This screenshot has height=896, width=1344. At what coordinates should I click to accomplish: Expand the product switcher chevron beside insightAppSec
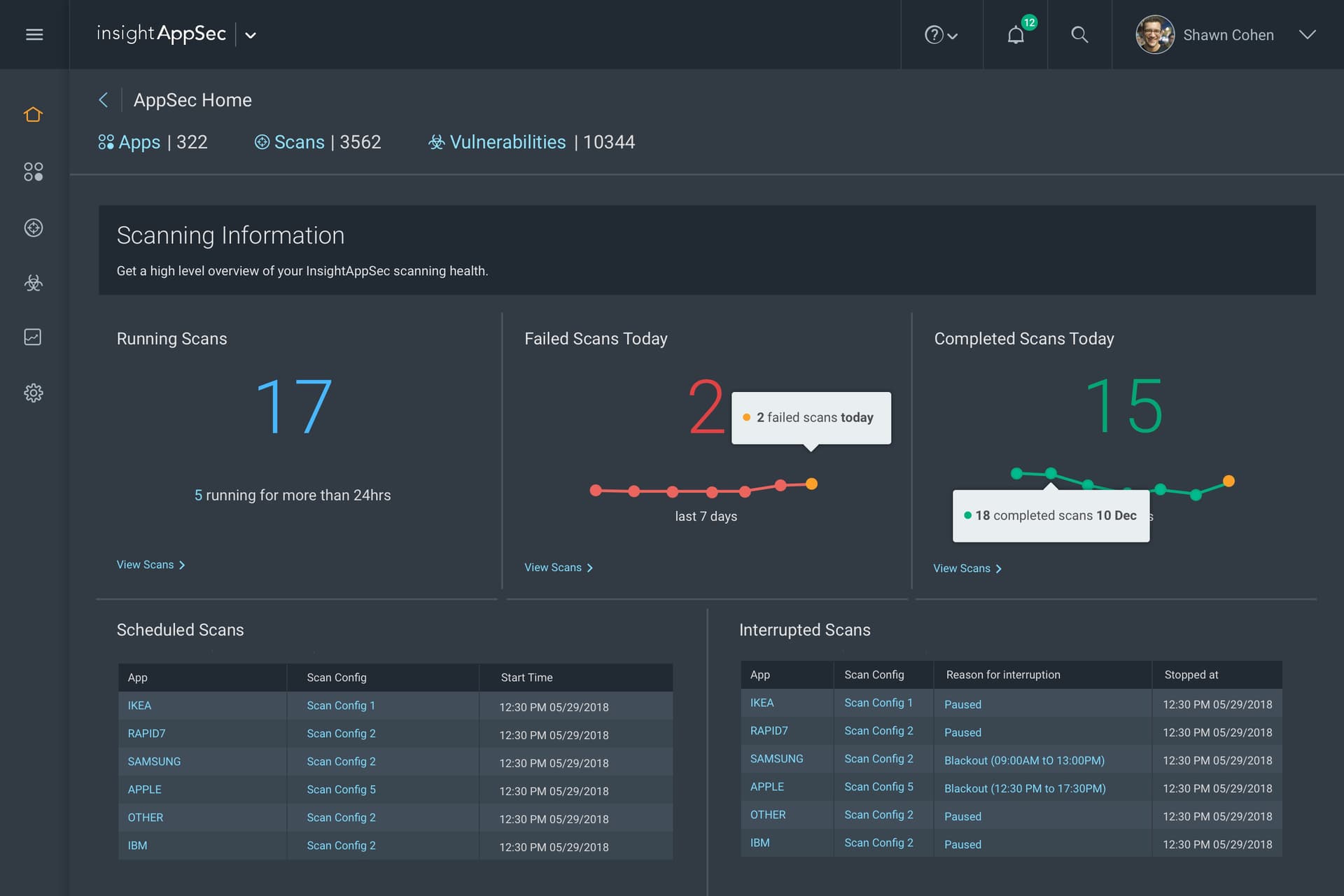251,35
